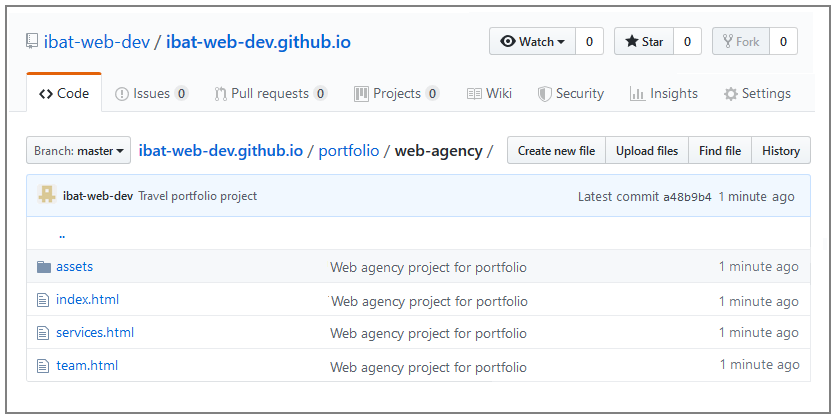
Task: Click Find file button
Action: click(720, 151)
